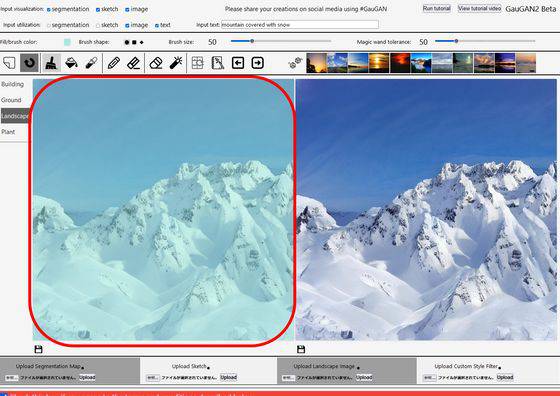Pick the eyedropper tool
The height and width of the screenshot is (396, 560).
91,63
